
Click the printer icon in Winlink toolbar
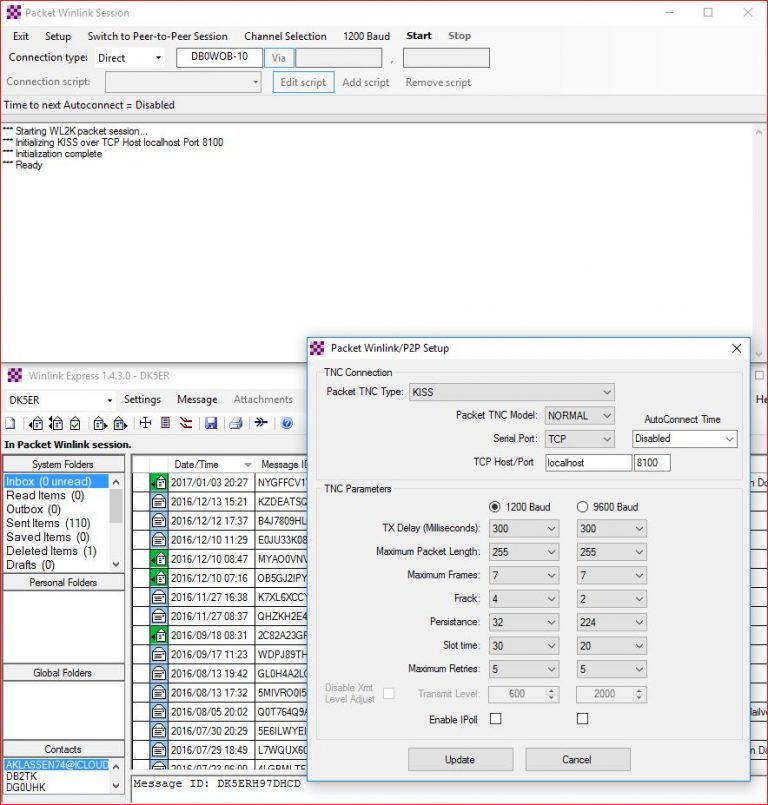pyautogui.click(x=236, y=423)
